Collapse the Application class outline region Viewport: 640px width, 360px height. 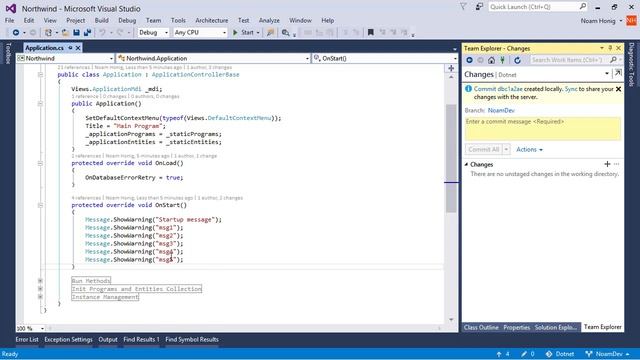pos(40,75)
